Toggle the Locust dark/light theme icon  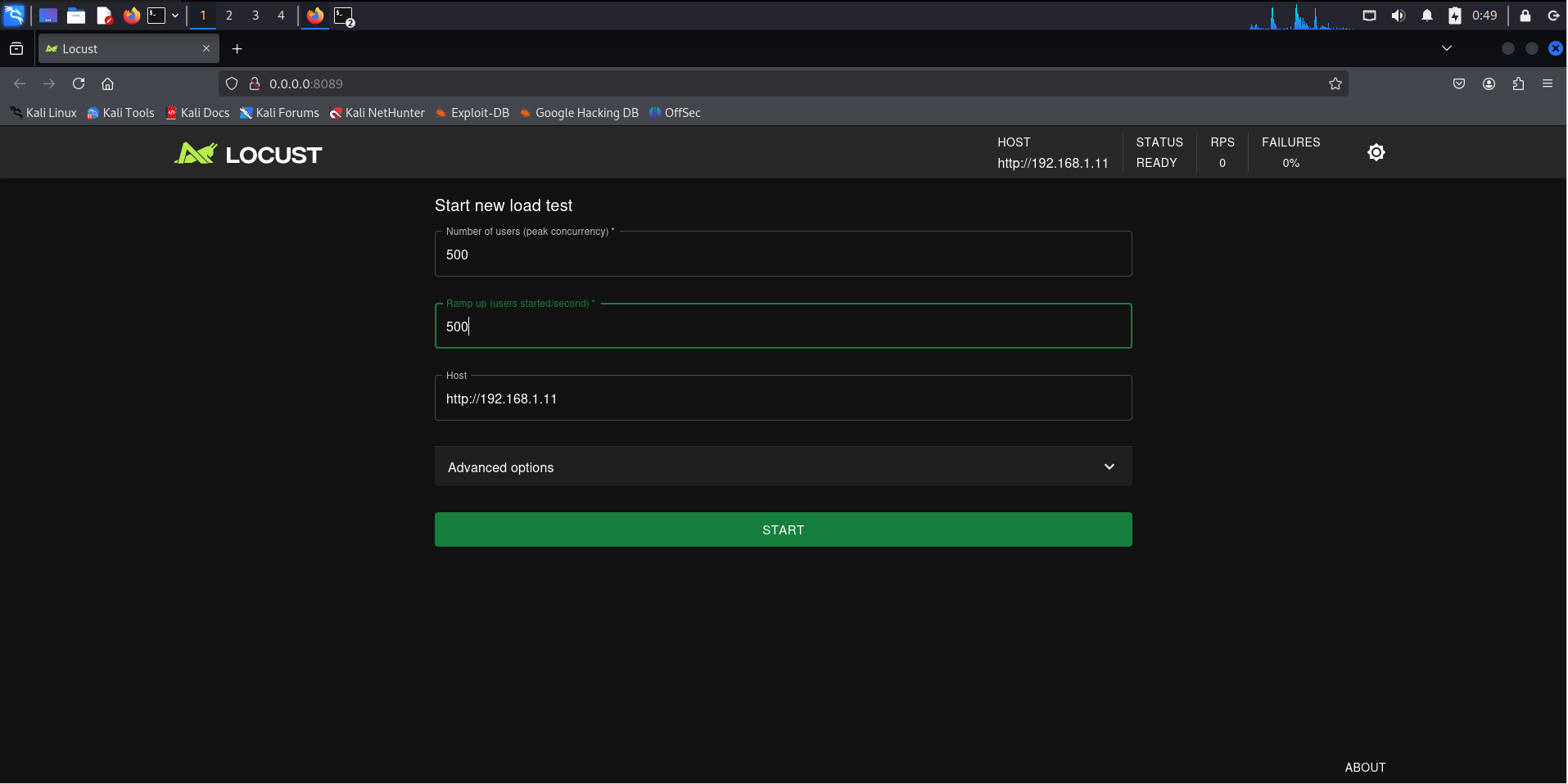[1376, 152]
